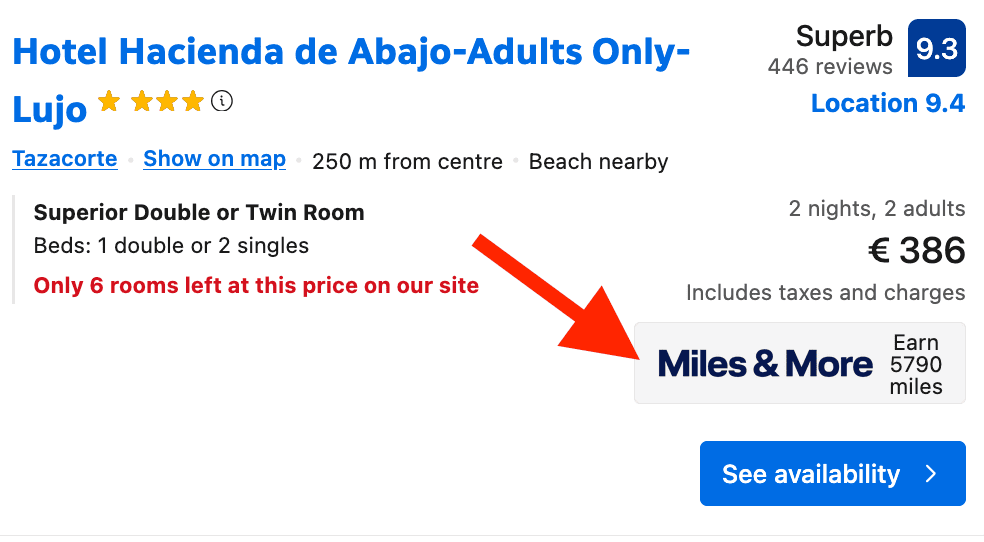Image resolution: width=984 pixels, height=542 pixels.
Task: Click the Superb rating label
Action: [844, 37]
